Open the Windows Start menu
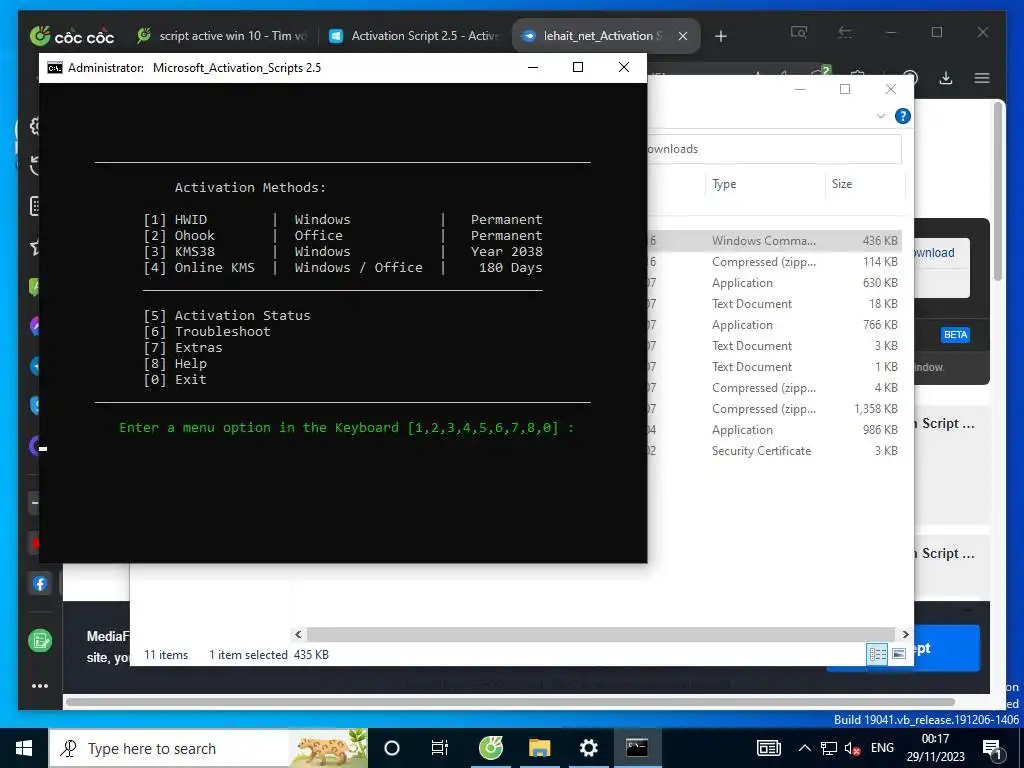The height and width of the screenshot is (768, 1024). coord(24,748)
